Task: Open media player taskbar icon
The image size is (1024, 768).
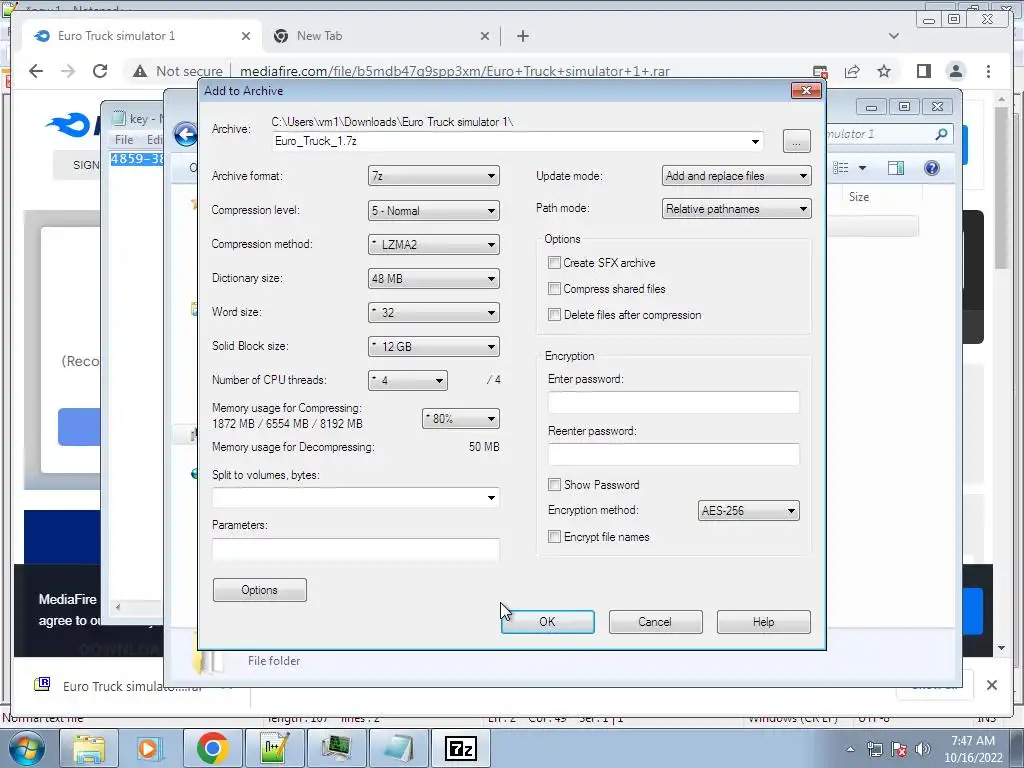Action: tap(149, 748)
